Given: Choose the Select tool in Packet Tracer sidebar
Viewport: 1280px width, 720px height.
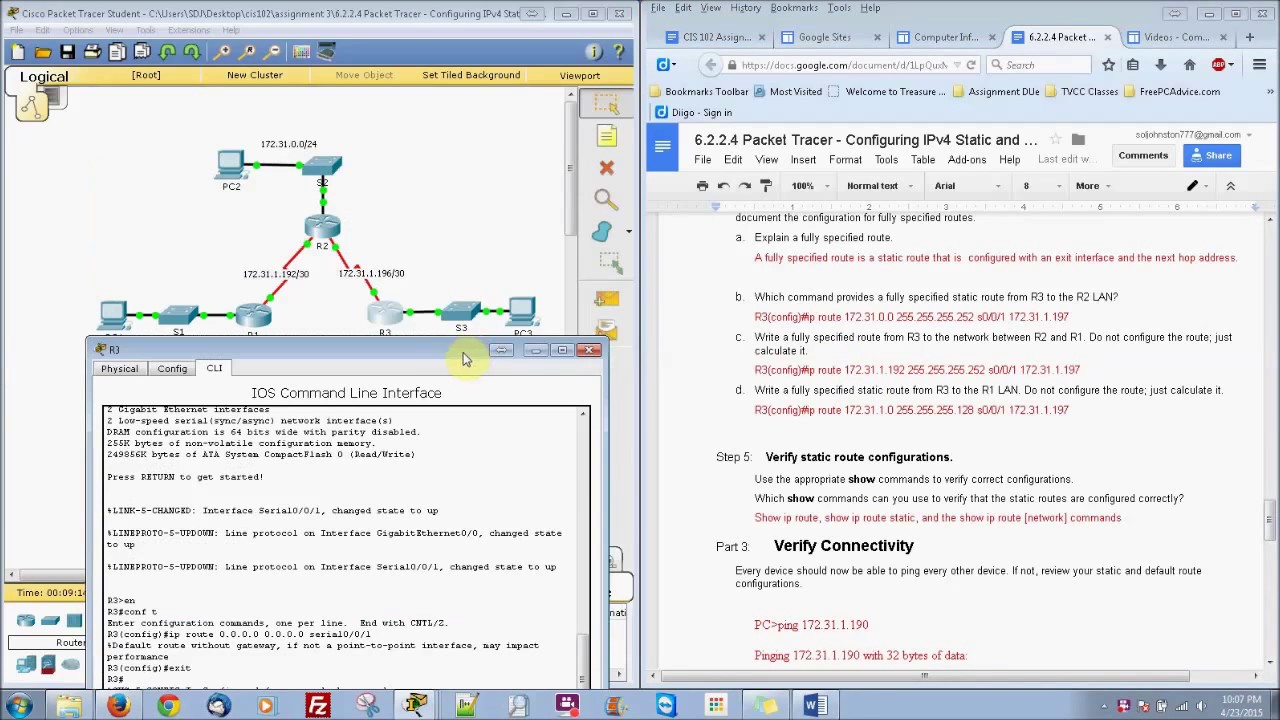Looking at the screenshot, I should click(x=606, y=104).
